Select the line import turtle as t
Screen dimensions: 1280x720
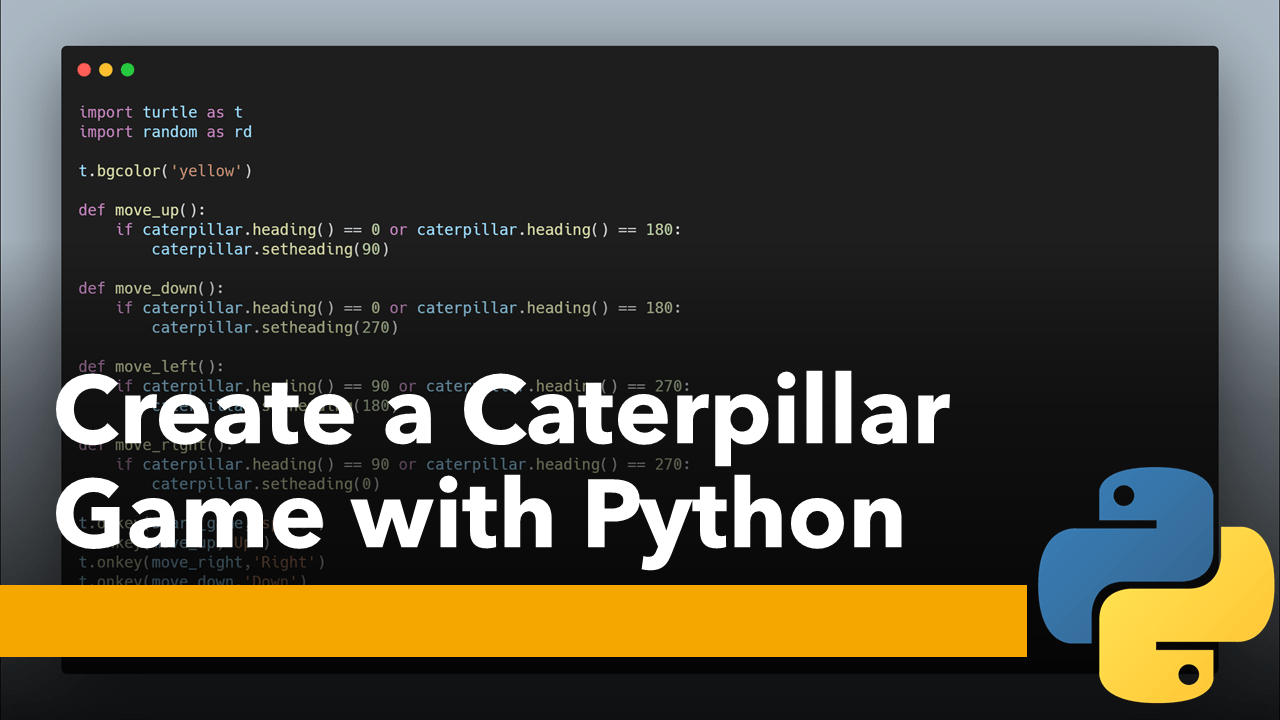click(x=160, y=112)
